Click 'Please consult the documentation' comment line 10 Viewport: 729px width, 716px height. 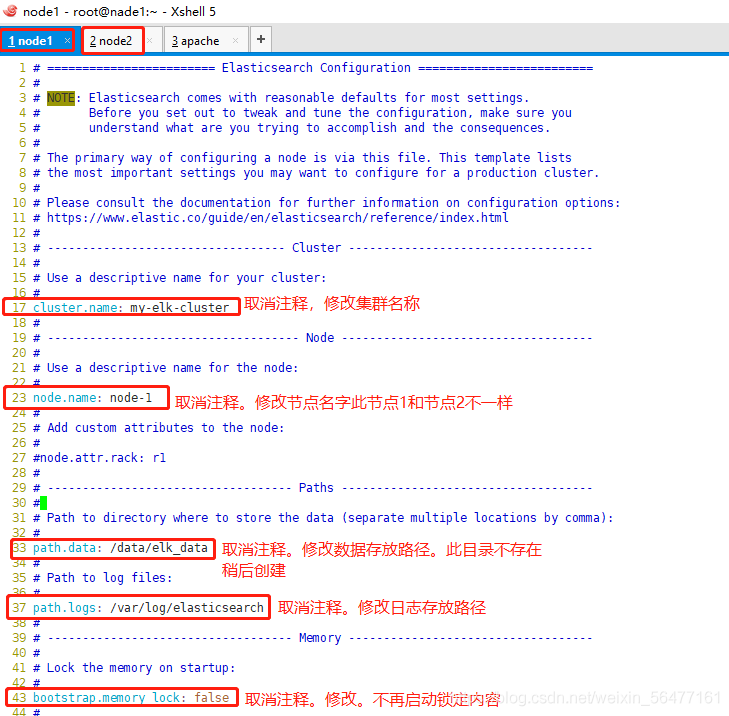(333, 203)
